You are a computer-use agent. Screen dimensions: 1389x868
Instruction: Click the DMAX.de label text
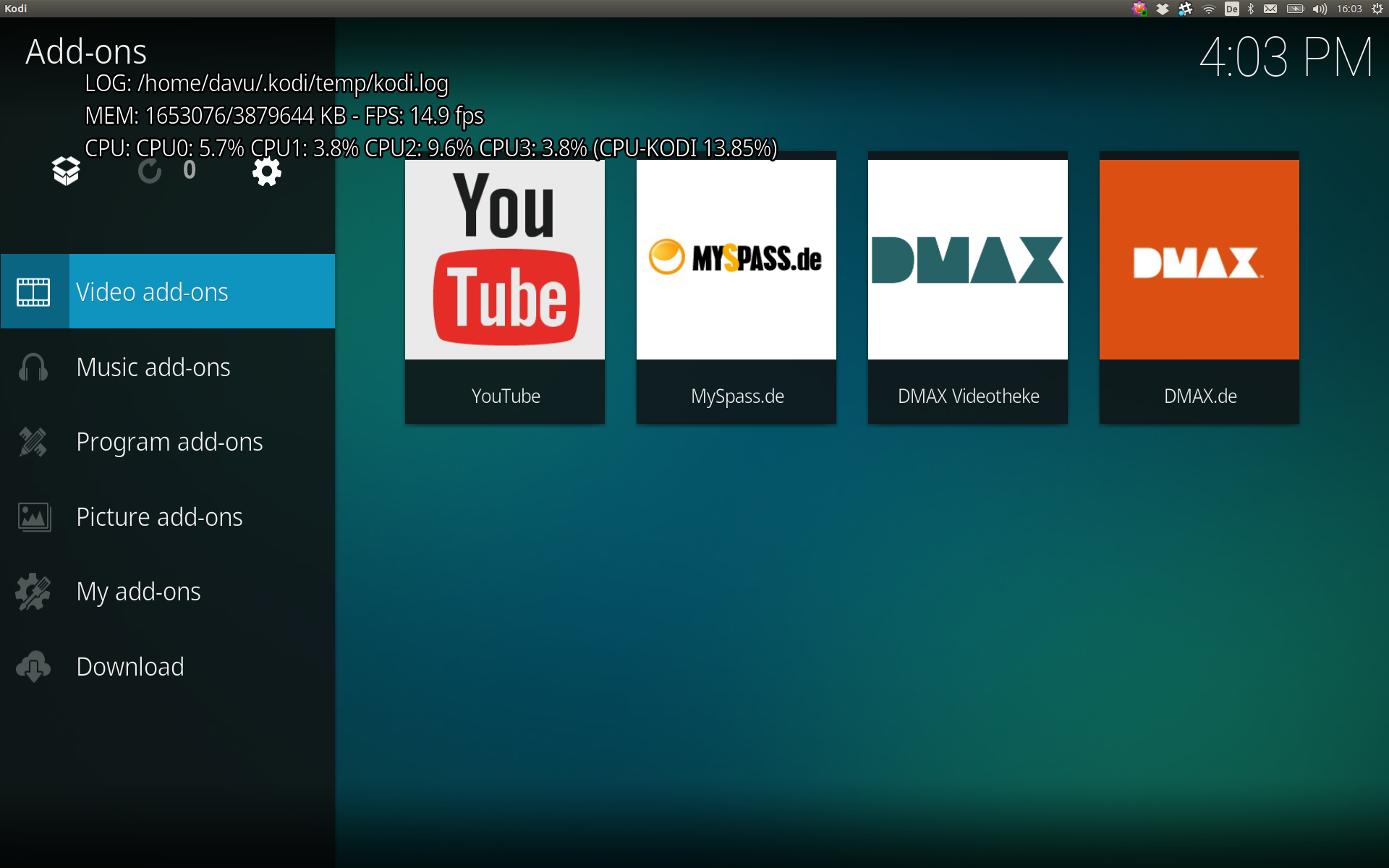coord(1200,396)
